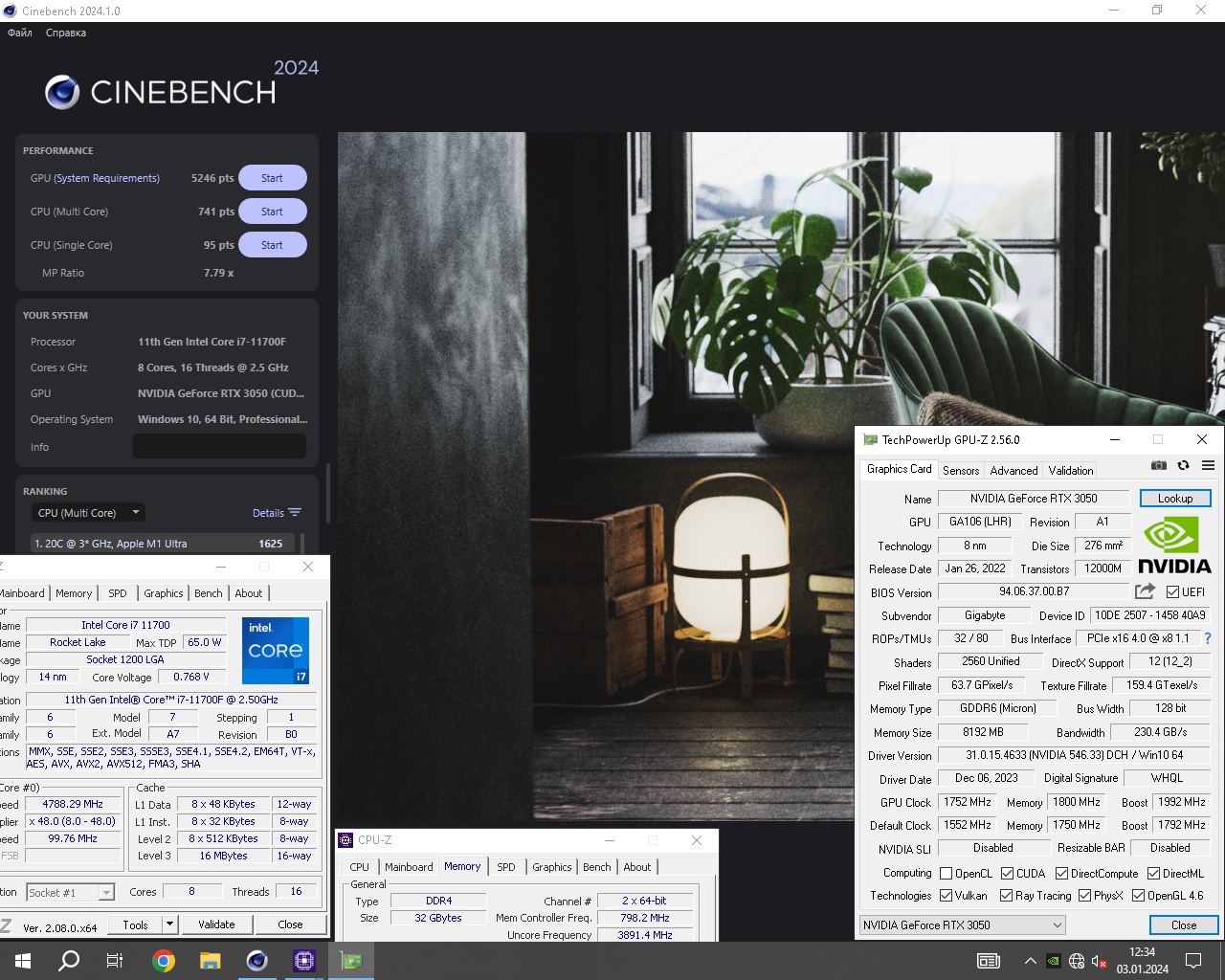Open File Explorer from the taskbar

211,961
